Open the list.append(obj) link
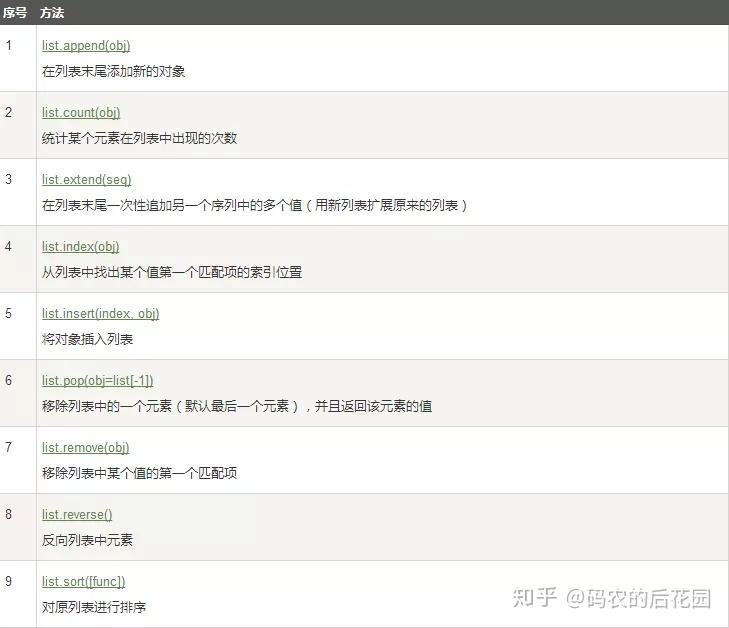 pos(86,46)
